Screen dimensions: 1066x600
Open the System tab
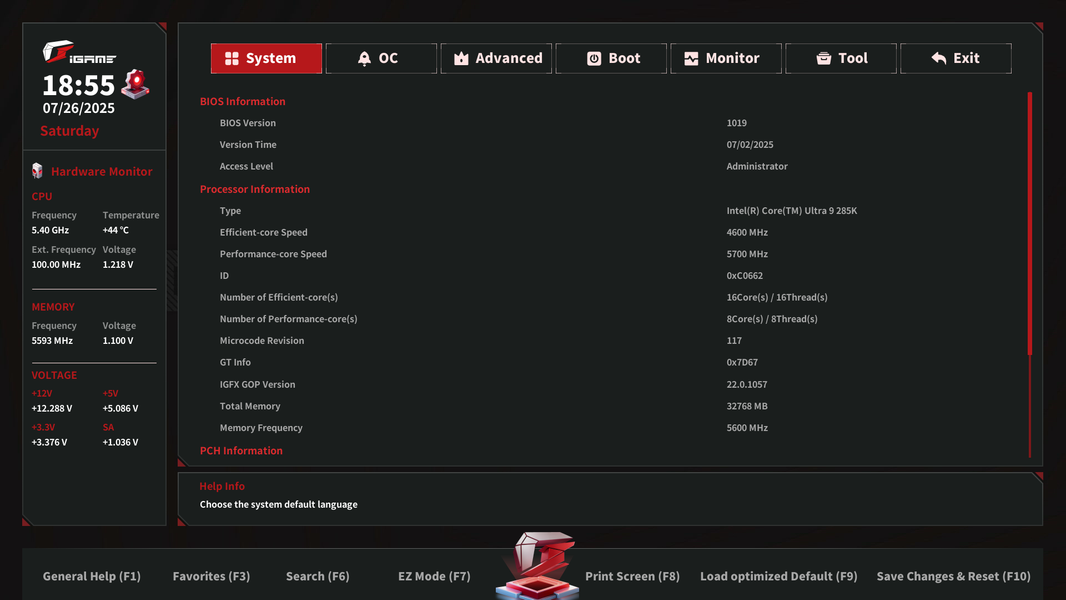point(266,58)
